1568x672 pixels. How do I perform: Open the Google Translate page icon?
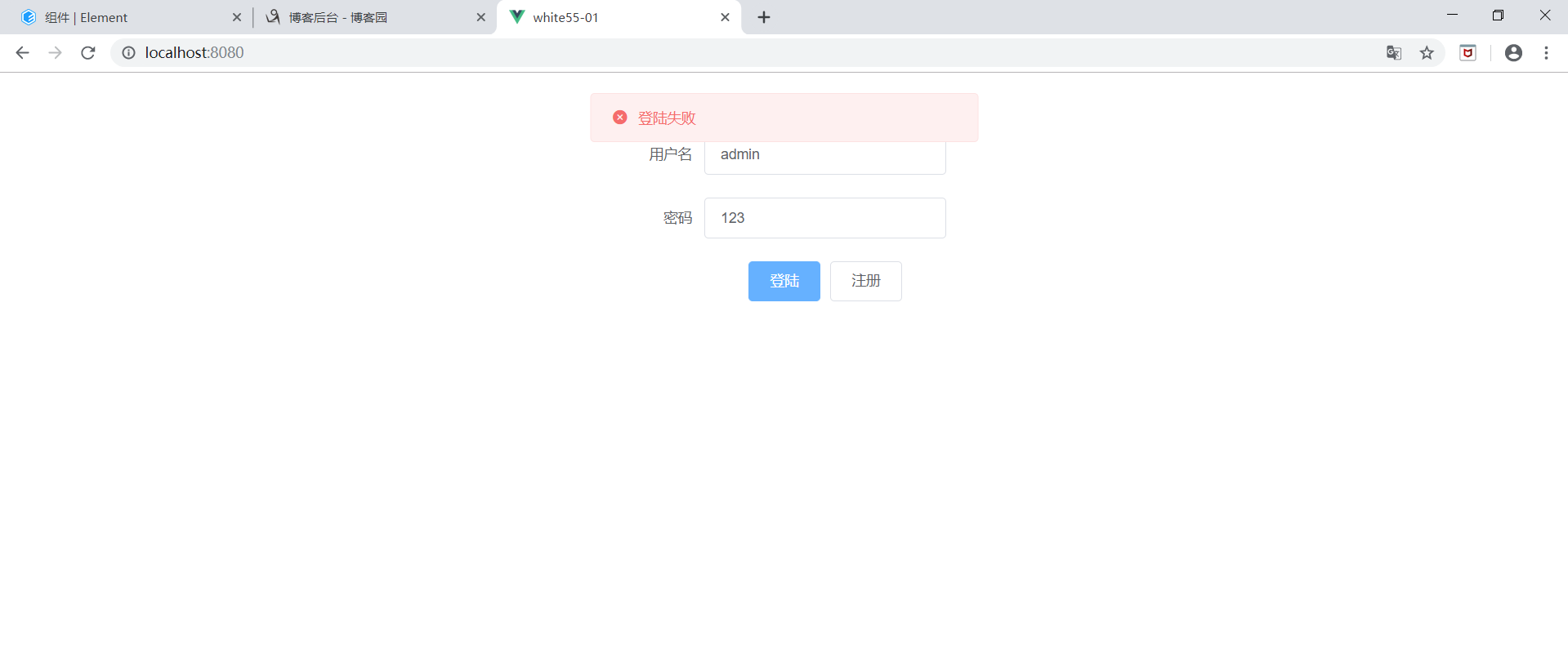pos(1394,53)
